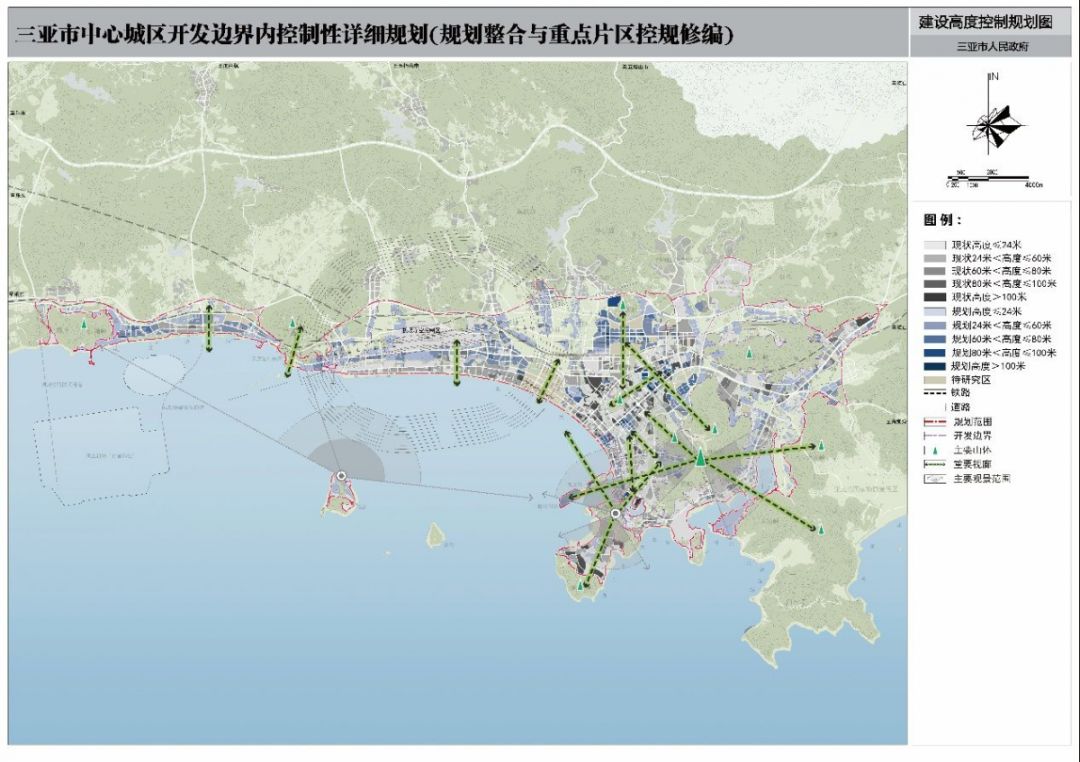Select the white viewpoint circle on western island
The width and height of the screenshot is (1080, 762).
tap(342, 476)
